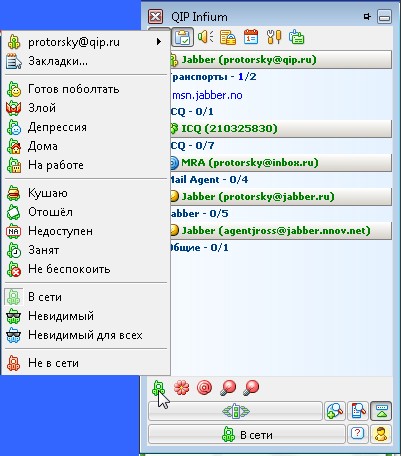
Task: Pick the Занят busy status
Action: 85,250
